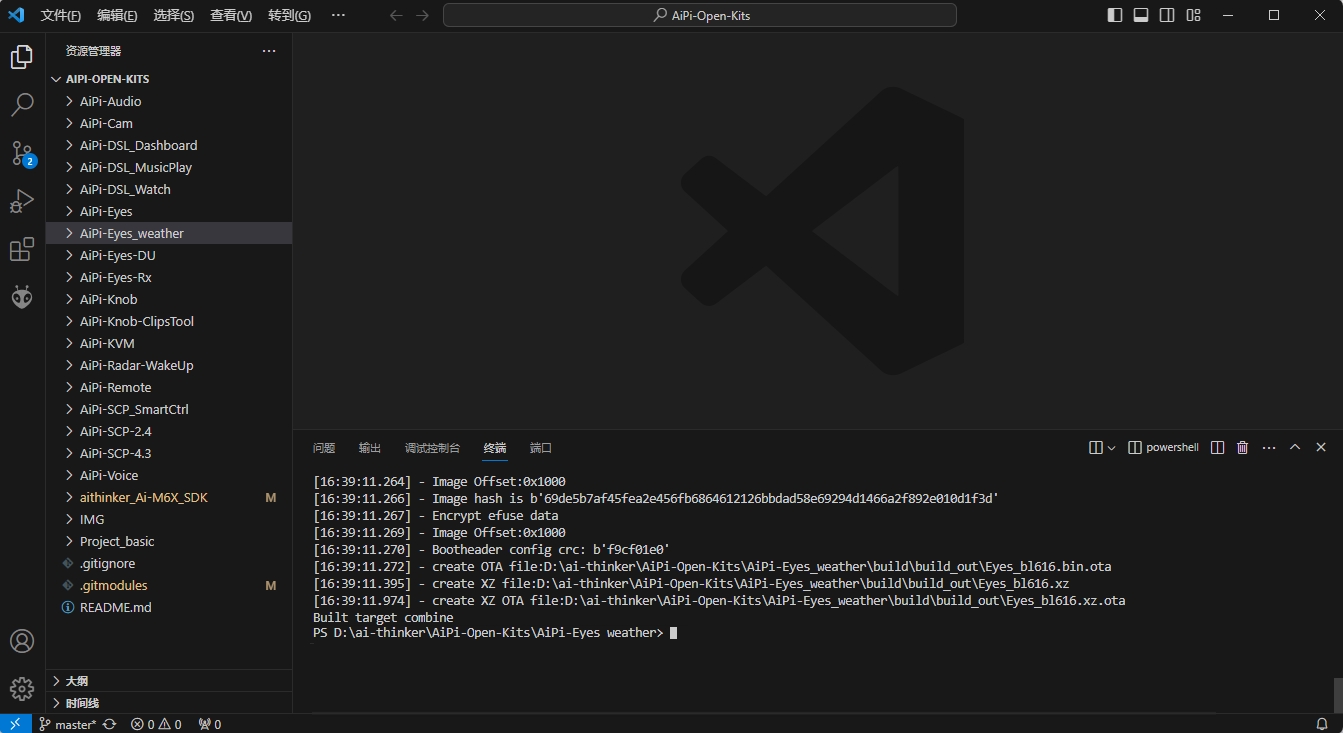Open the Accounts menu icon
This screenshot has height=733, width=1343.
pyautogui.click(x=22, y=641)
